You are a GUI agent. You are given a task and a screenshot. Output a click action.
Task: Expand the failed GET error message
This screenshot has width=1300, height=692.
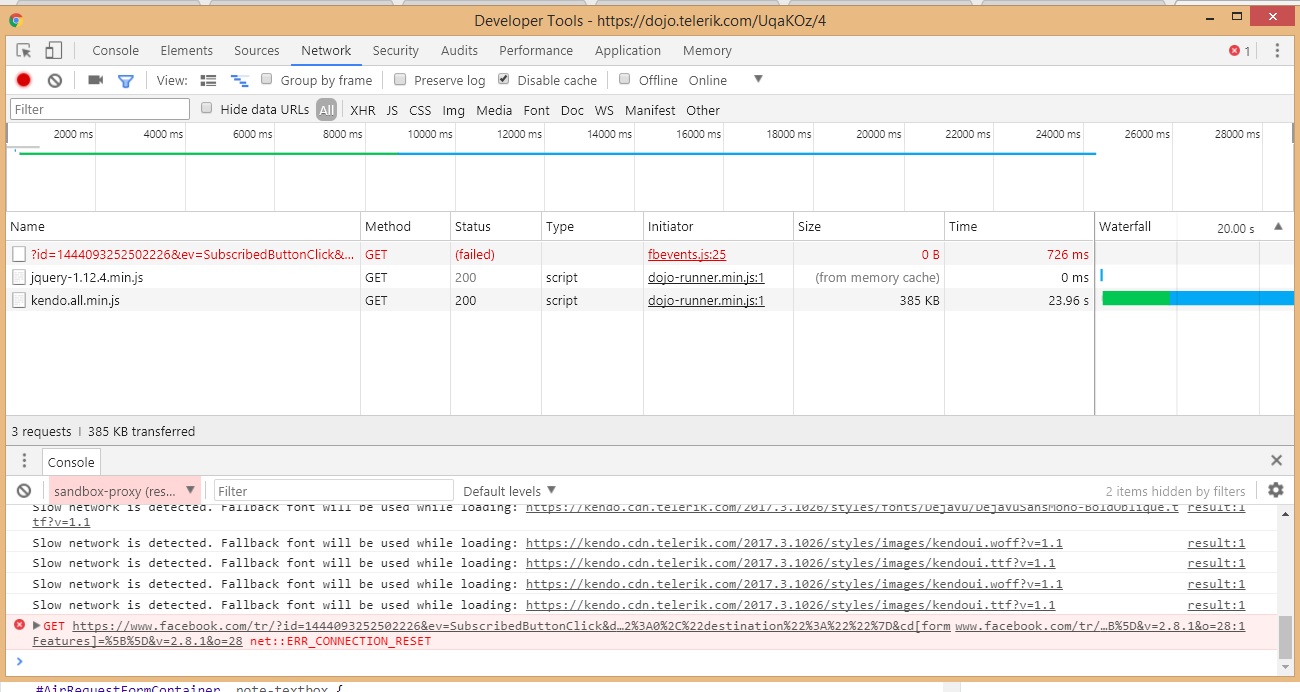coord(37,626)
